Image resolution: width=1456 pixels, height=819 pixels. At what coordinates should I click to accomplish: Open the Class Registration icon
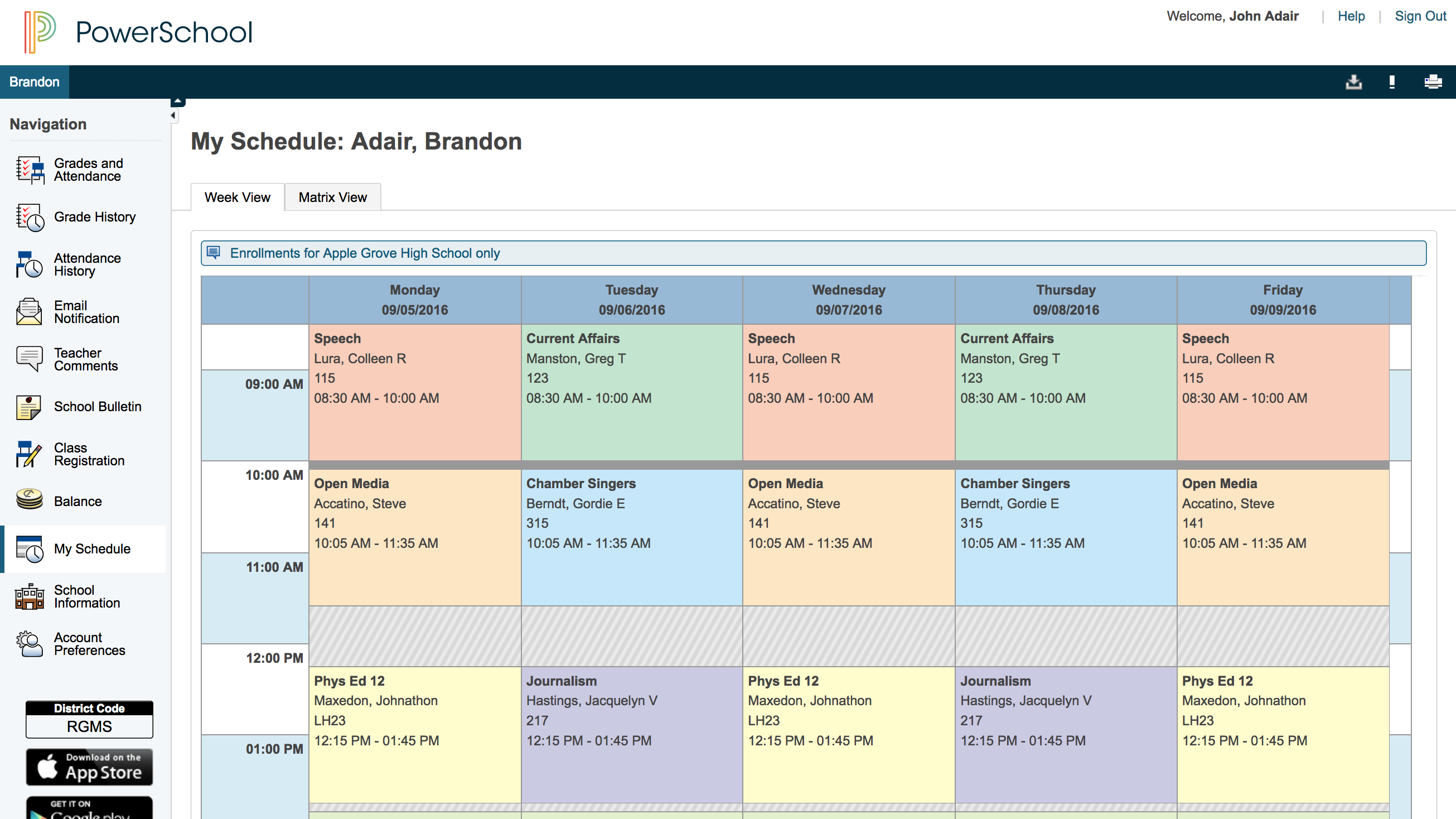point(30,454)
